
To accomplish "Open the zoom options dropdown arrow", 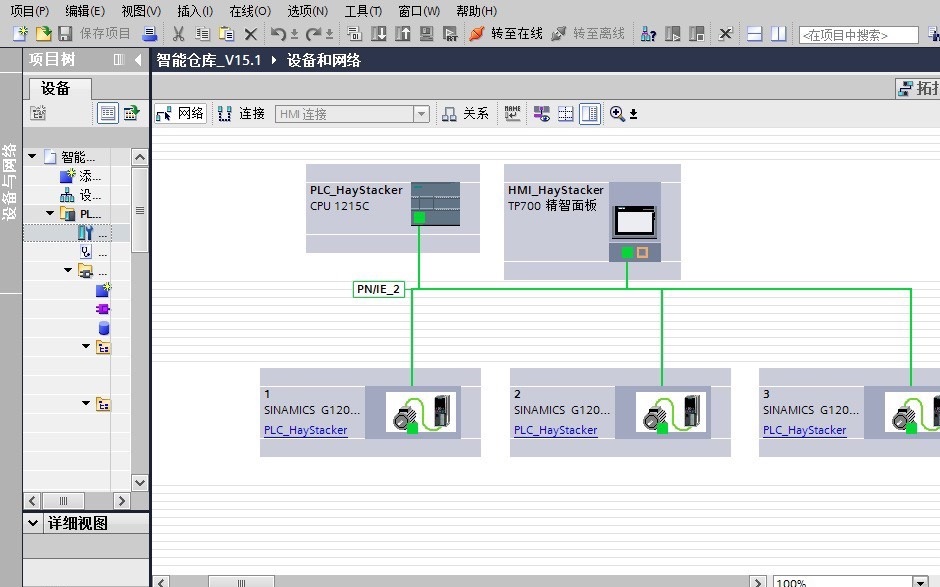I will coord(633,114).
